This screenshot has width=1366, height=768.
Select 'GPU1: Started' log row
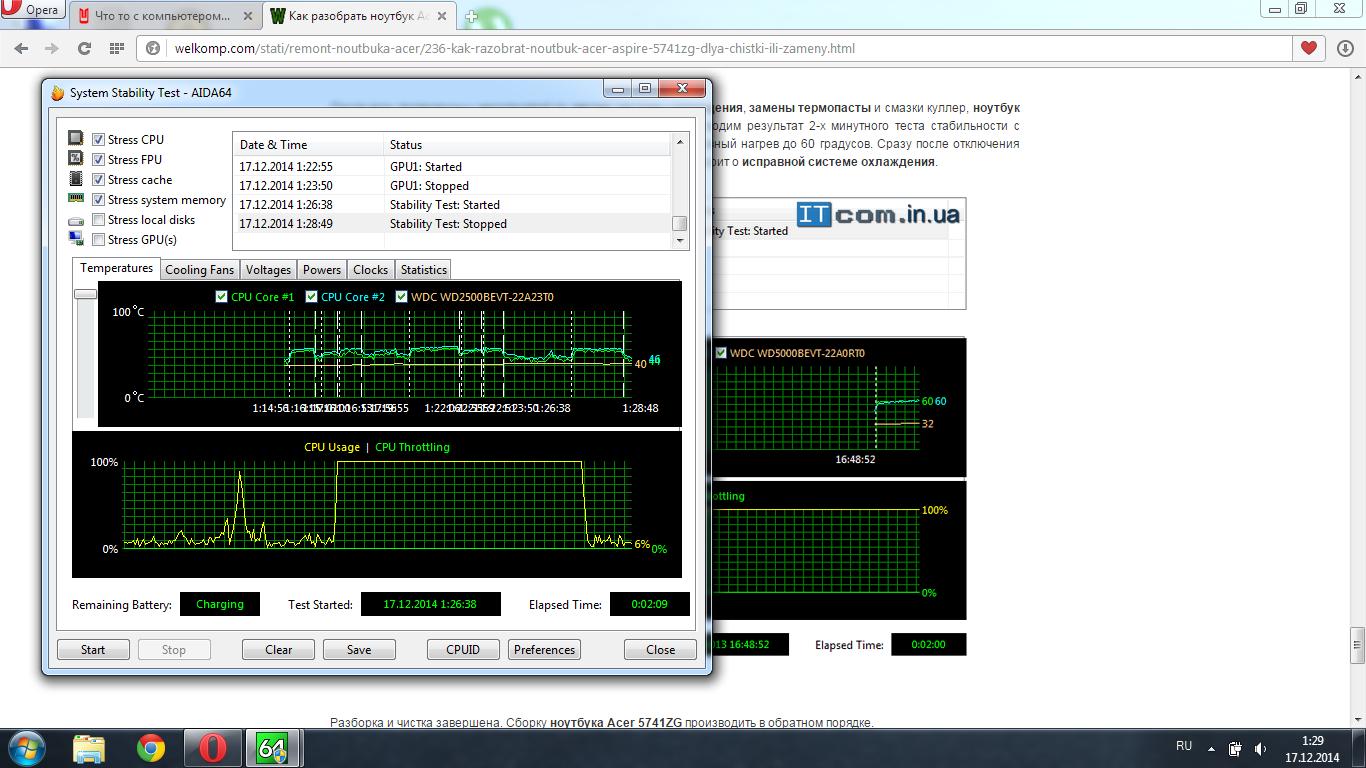tap(452, 166)
